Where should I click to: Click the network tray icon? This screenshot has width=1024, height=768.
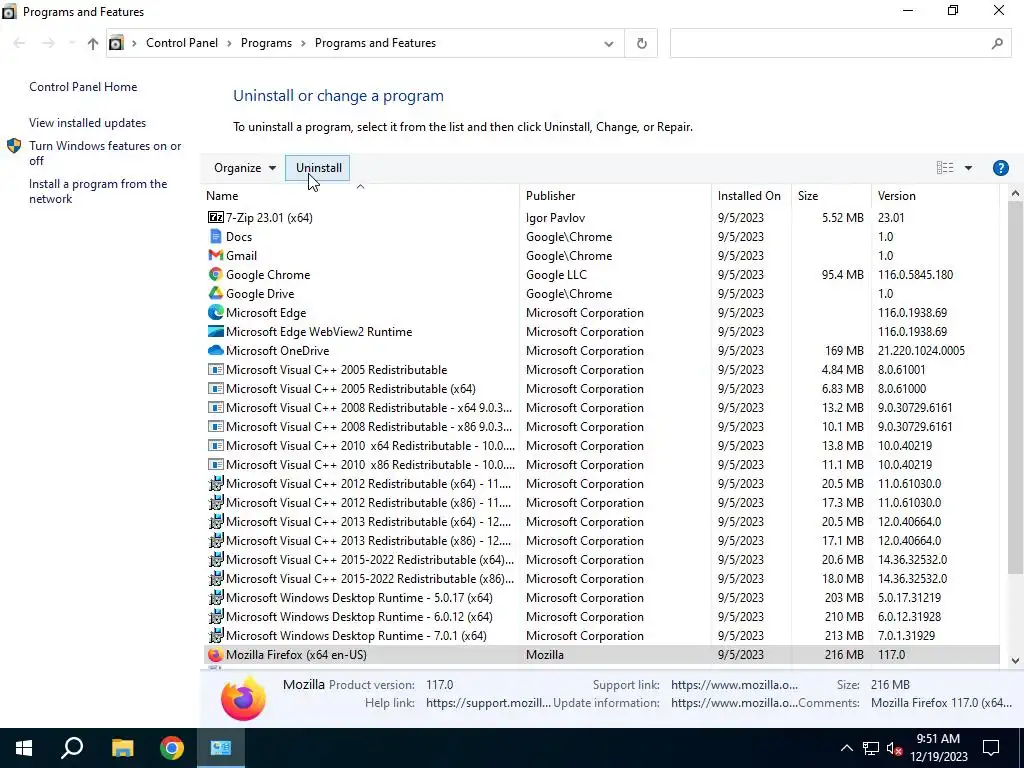point(871,748)
